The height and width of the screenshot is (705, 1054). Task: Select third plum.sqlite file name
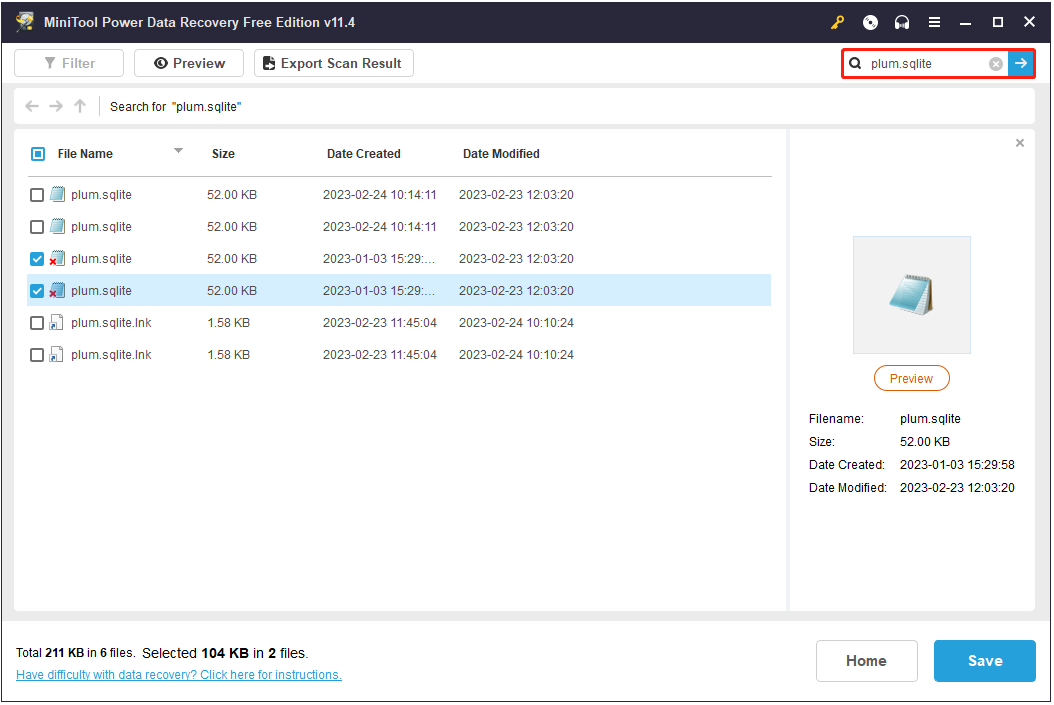pyautogui.click(x=102, y=259)
